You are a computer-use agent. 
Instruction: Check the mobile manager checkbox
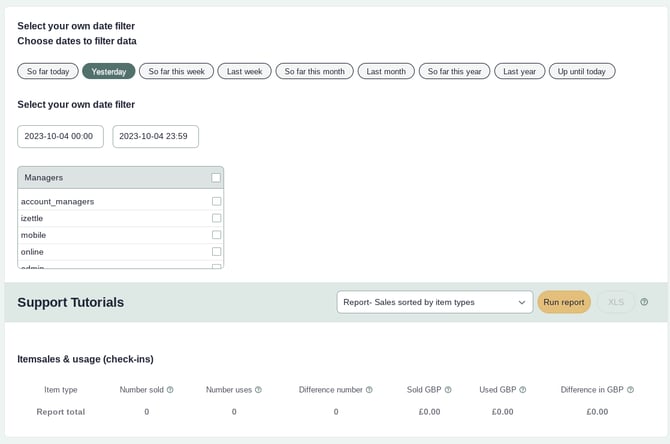click(216, 235)
